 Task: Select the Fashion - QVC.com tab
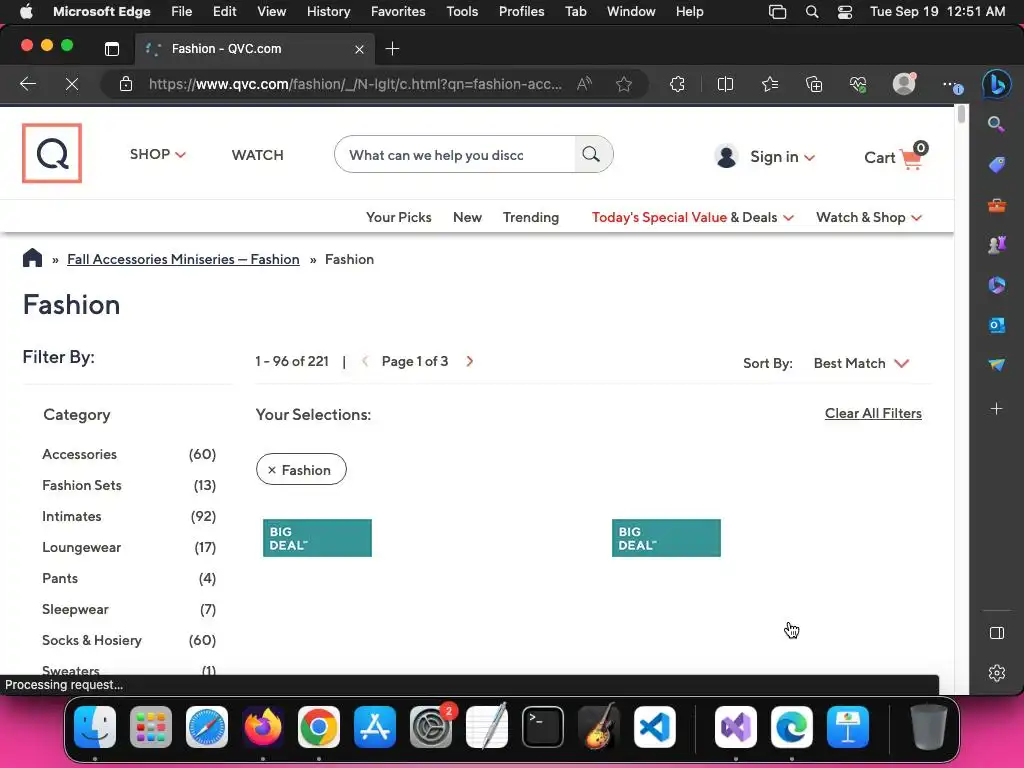pos(255,48)
